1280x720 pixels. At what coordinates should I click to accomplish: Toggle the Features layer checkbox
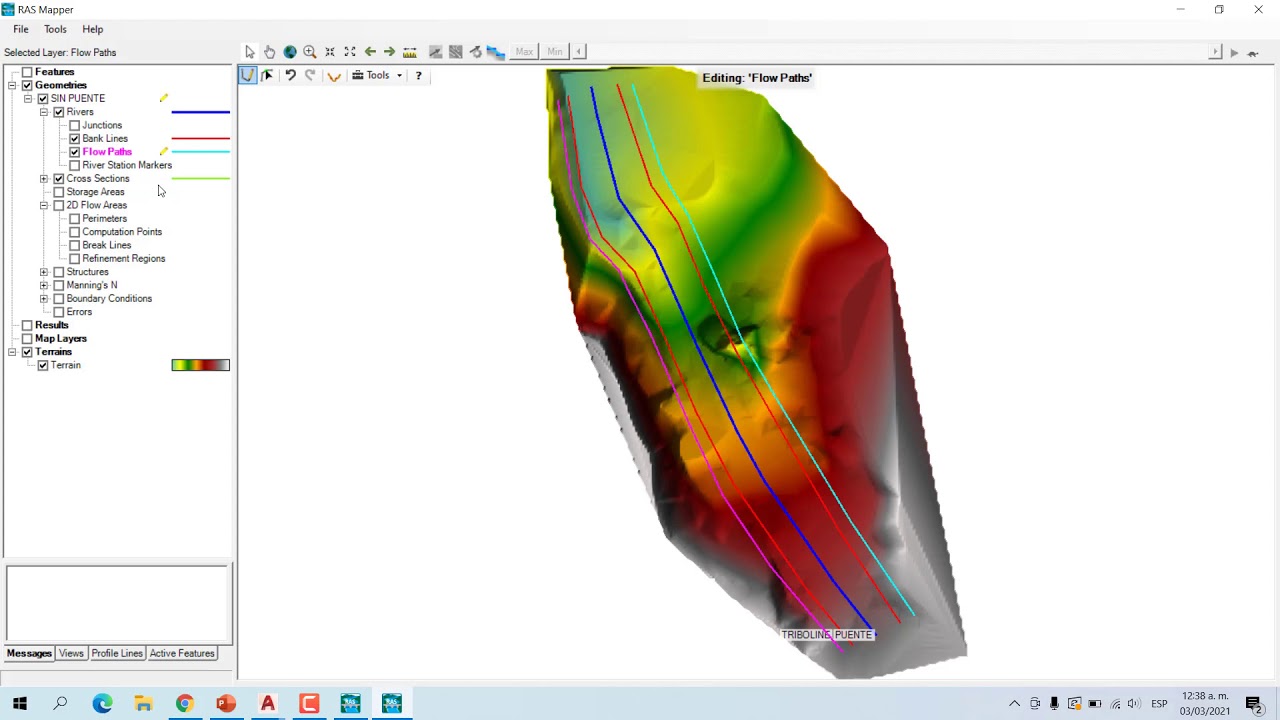click(27, 72)
